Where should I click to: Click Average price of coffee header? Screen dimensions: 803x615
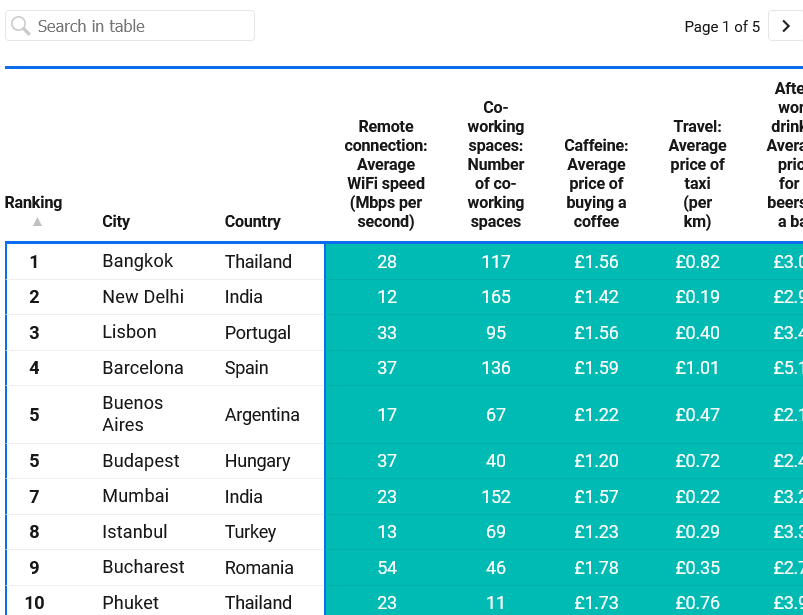(596, 183)
